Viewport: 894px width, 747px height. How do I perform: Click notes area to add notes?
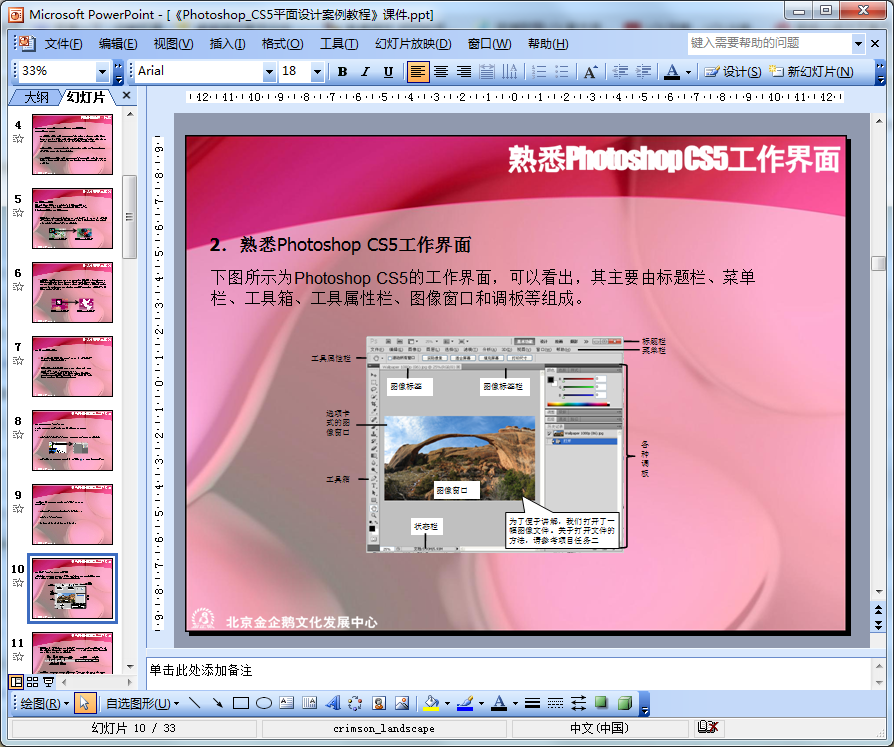tap(507, 673)
